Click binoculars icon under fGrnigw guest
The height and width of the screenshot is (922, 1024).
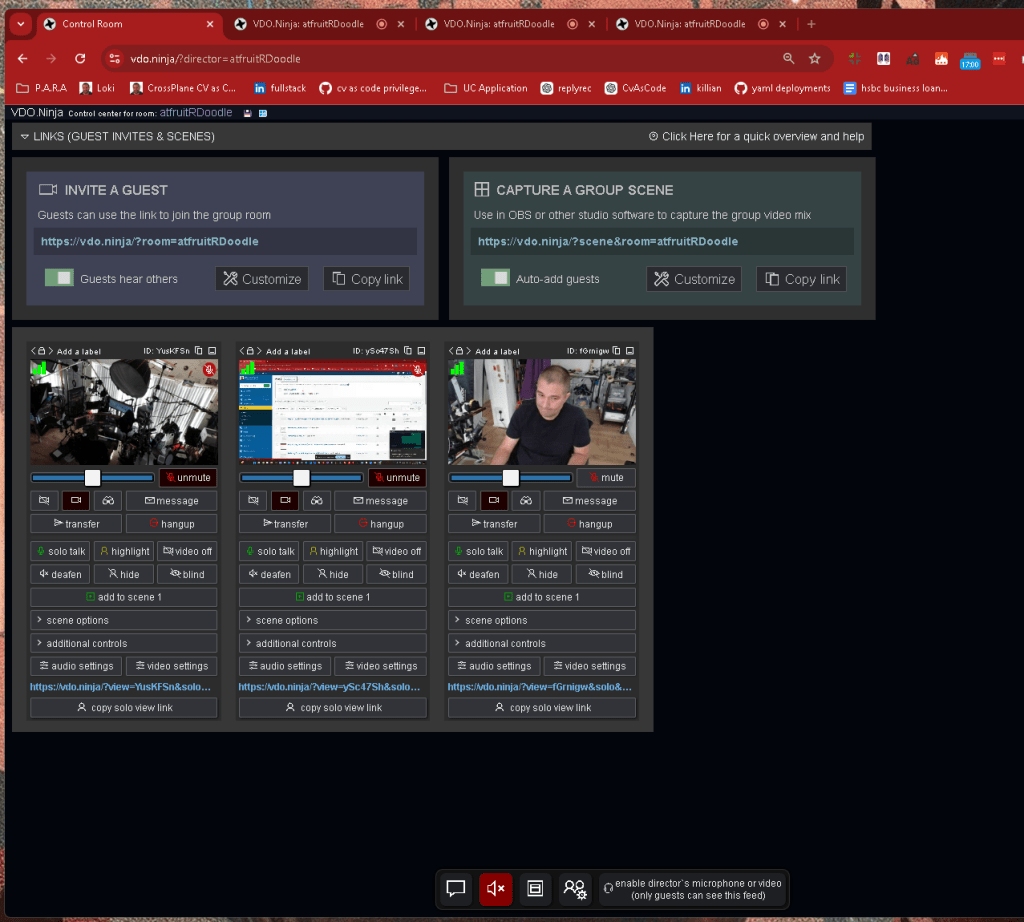tap(526, 501)
